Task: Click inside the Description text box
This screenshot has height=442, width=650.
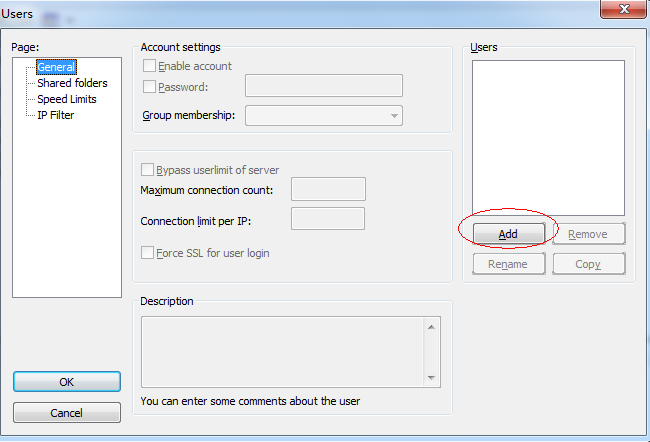Action: pos(283,350)
